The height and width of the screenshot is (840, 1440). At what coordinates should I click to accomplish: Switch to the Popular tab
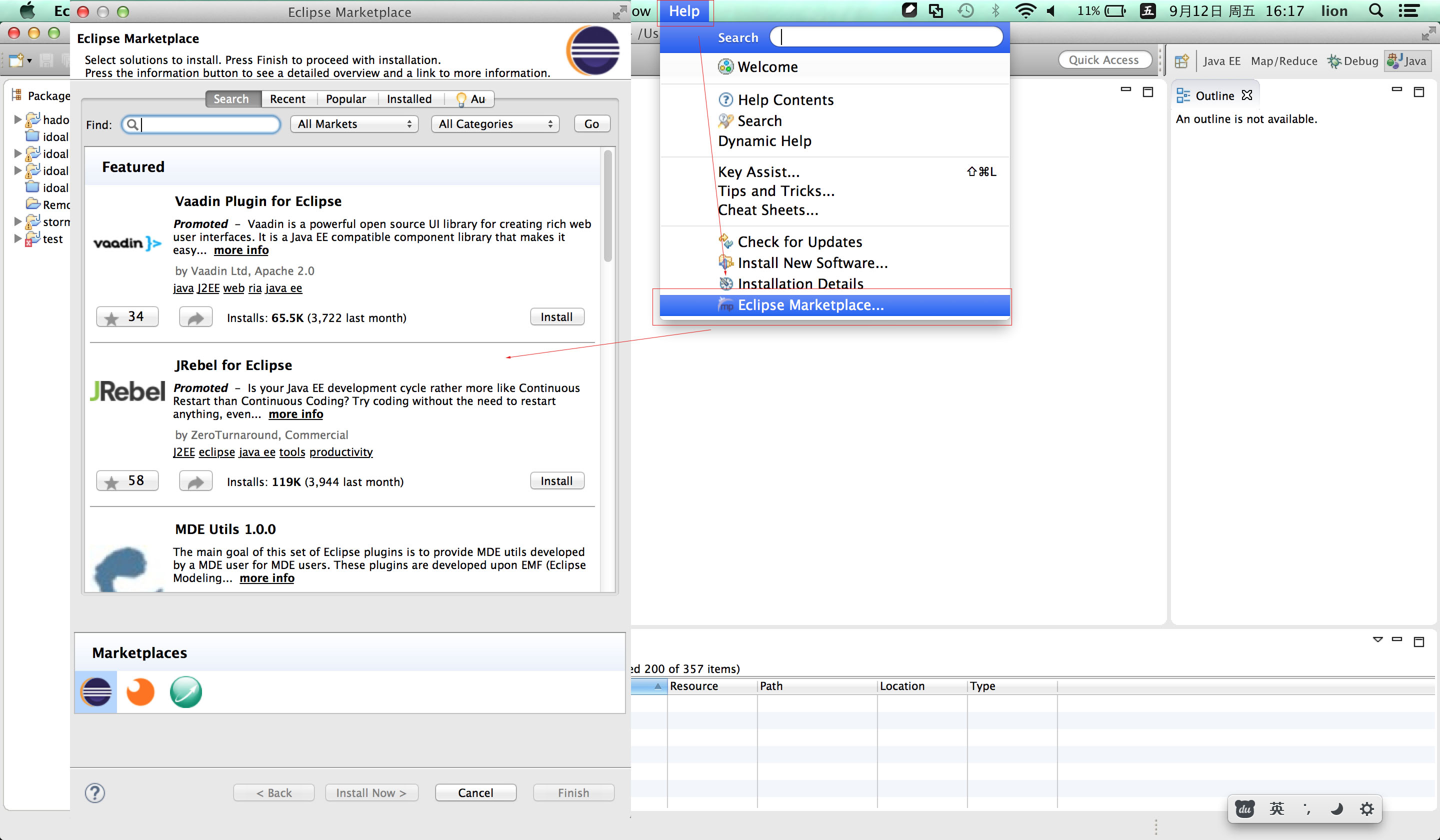[345, 99]
